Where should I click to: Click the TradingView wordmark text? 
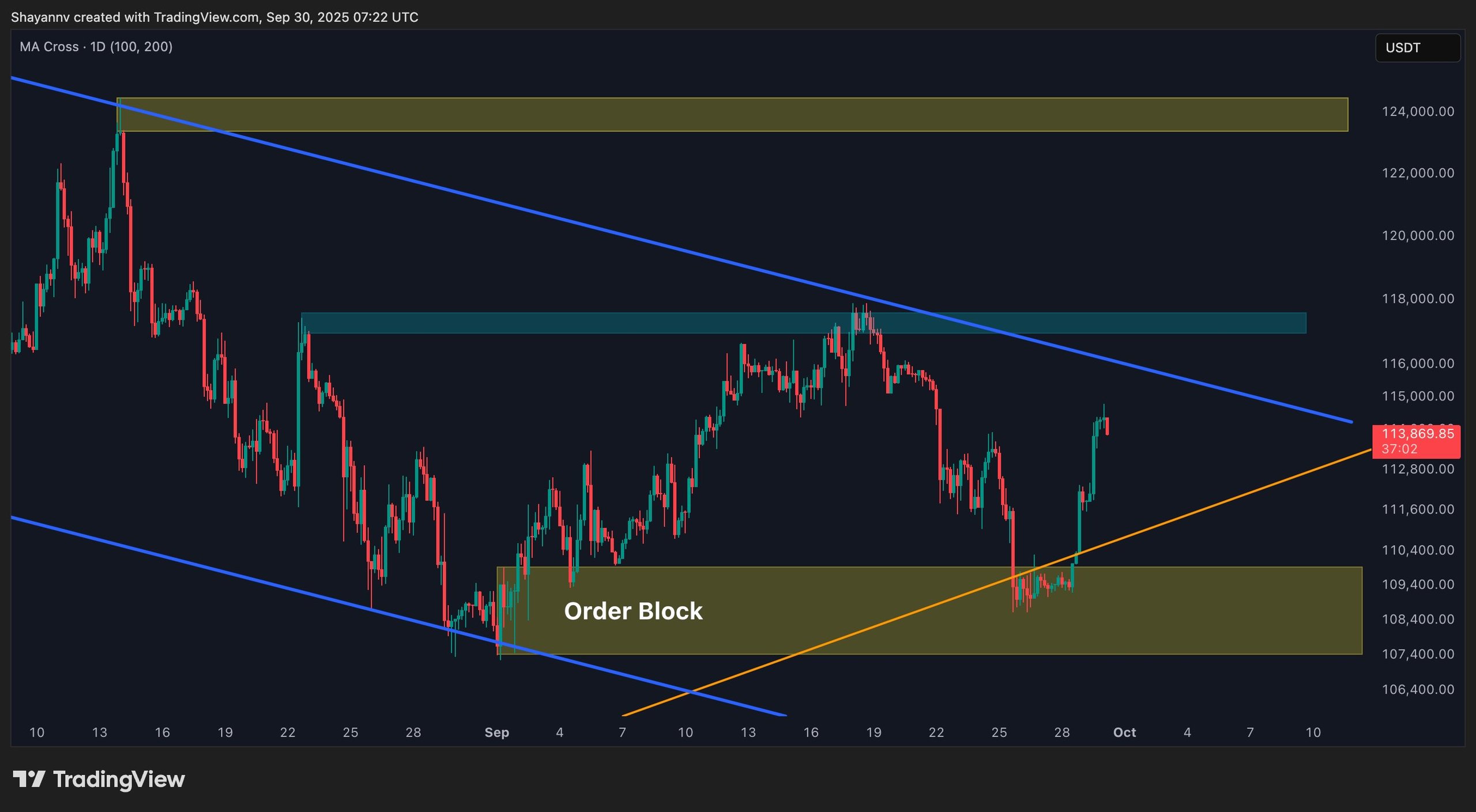pyautogui.click(x=119, y=779)
